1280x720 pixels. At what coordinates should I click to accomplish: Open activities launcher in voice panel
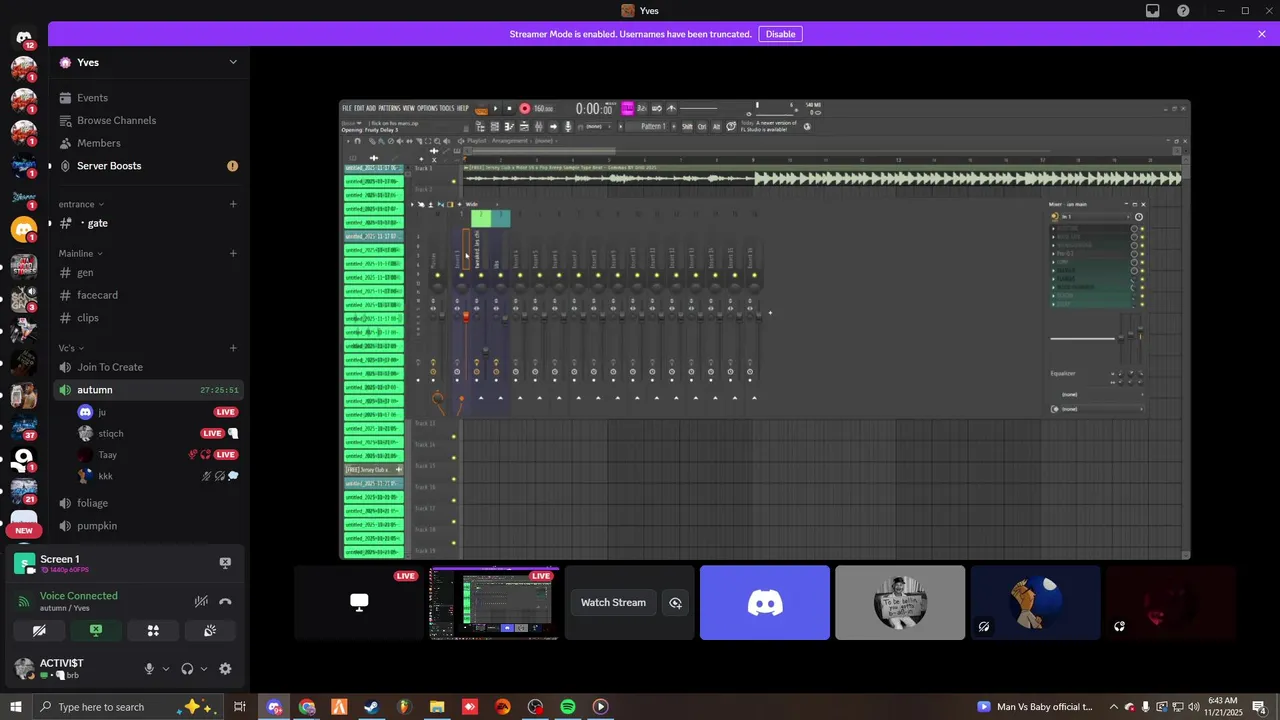point(153,631)
